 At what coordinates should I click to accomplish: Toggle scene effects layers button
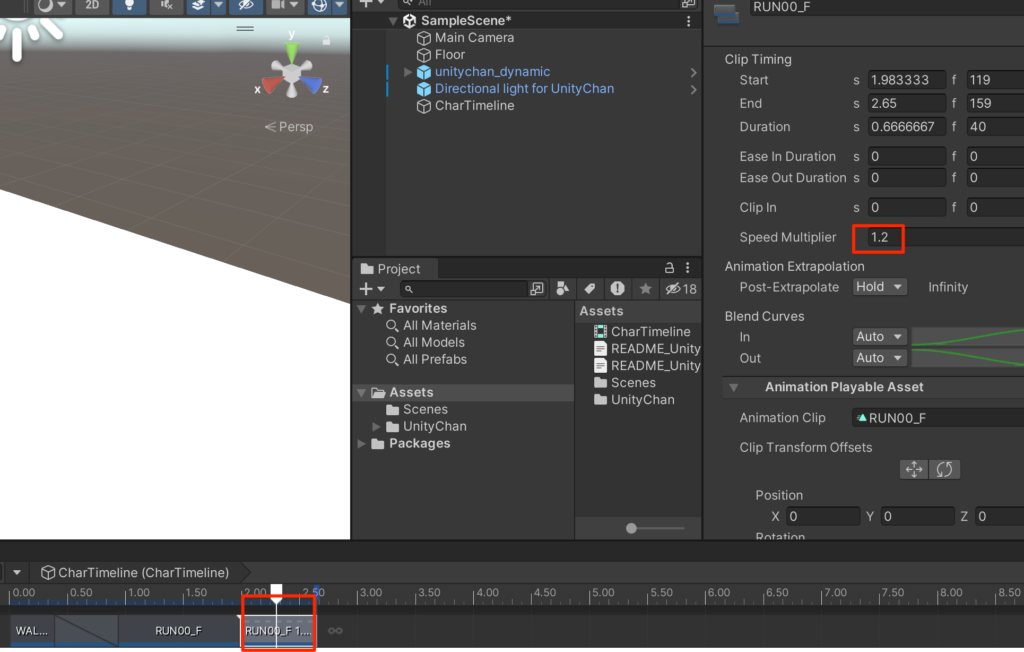coord(197,5)
